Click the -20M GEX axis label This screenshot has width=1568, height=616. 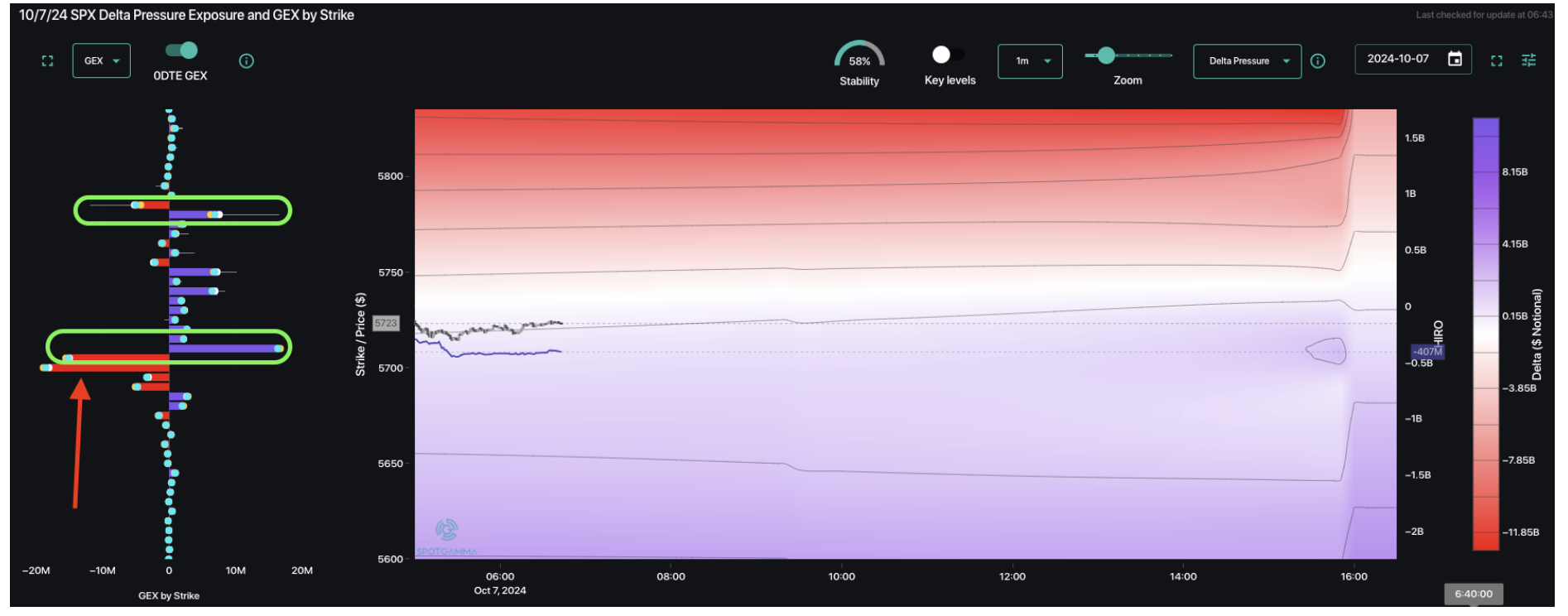pyautogui.click(x=36, y=570)
